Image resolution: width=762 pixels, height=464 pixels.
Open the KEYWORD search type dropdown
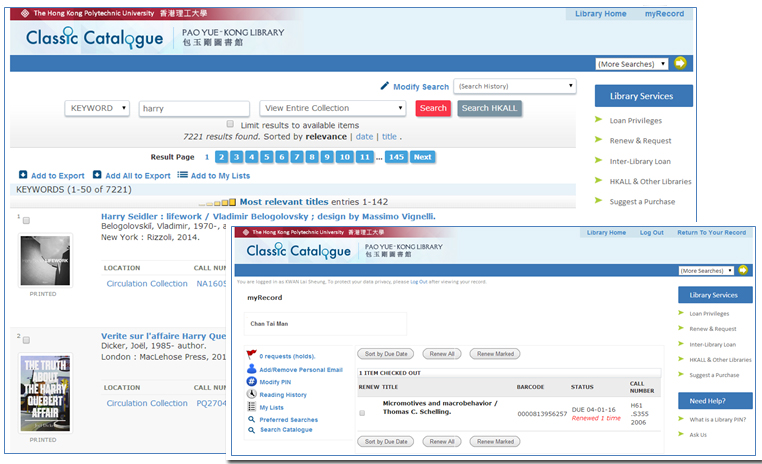click(97, 108)
